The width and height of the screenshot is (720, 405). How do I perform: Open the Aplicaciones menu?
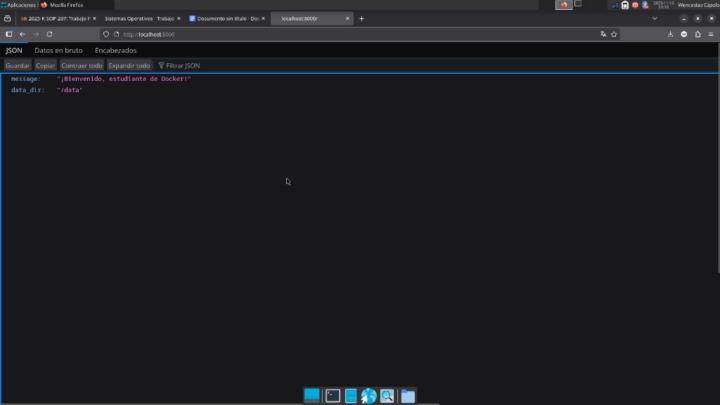point(20,5)
